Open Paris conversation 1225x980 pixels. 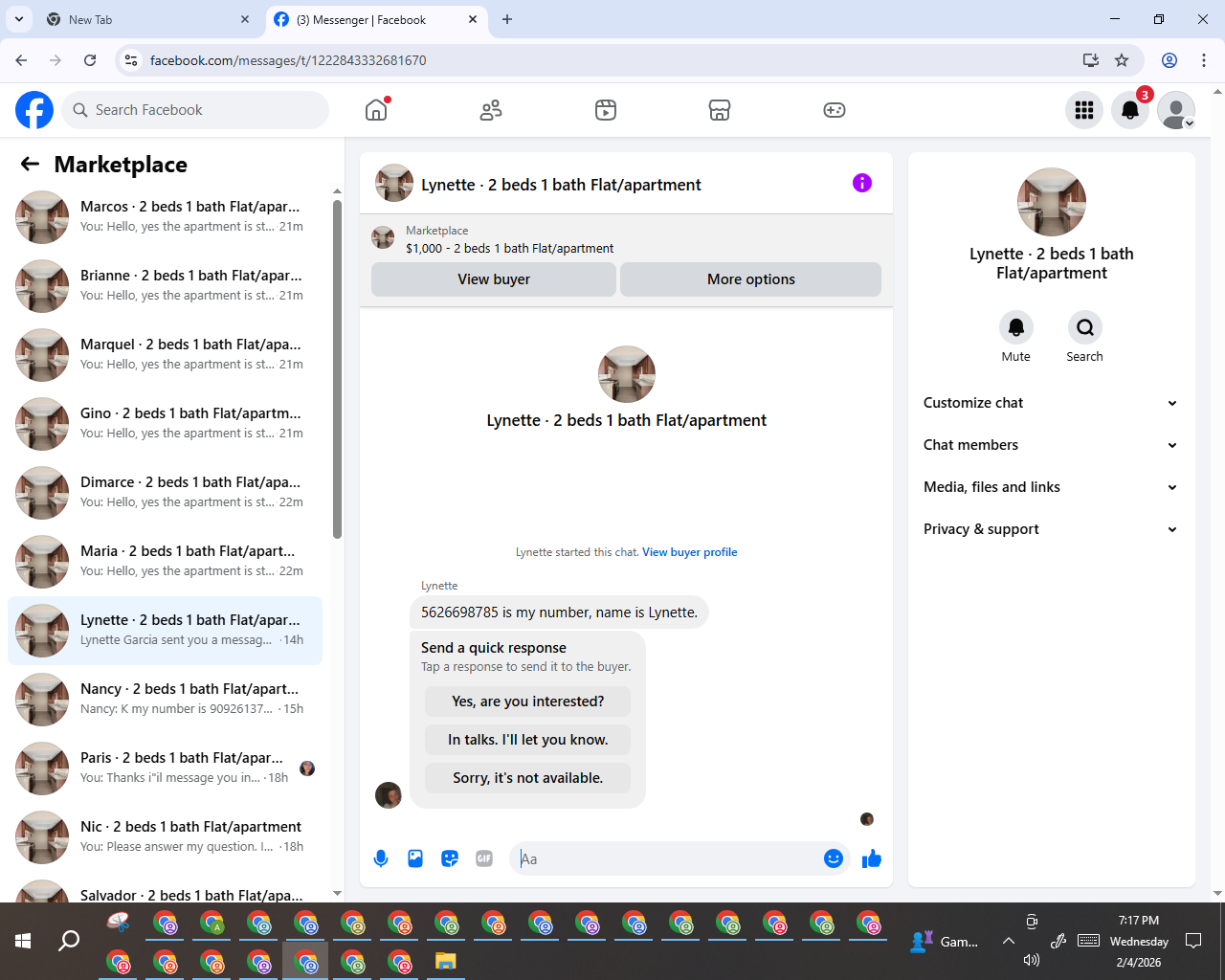tap(165, 768)
